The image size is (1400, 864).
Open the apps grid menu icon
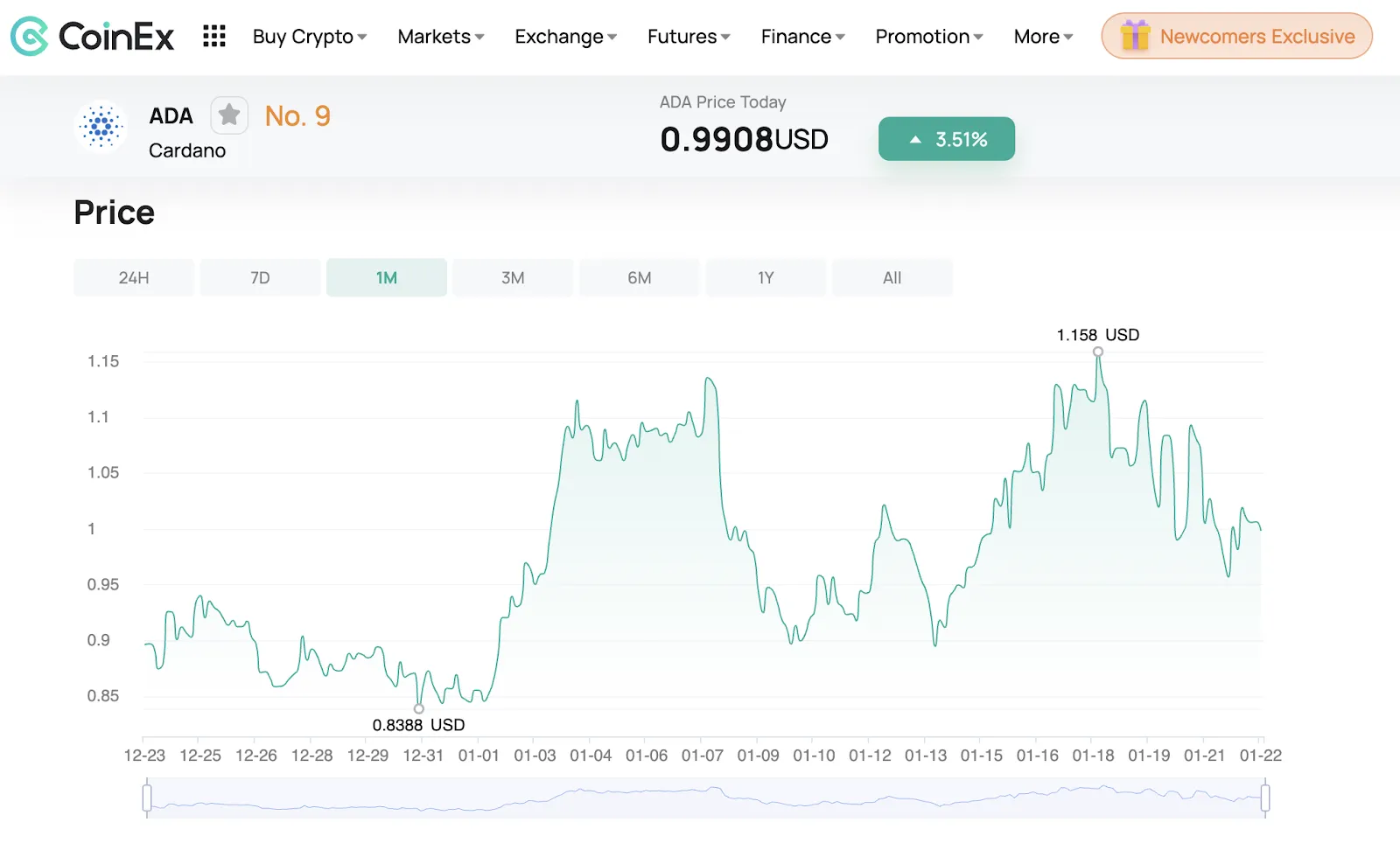(214, 36)
